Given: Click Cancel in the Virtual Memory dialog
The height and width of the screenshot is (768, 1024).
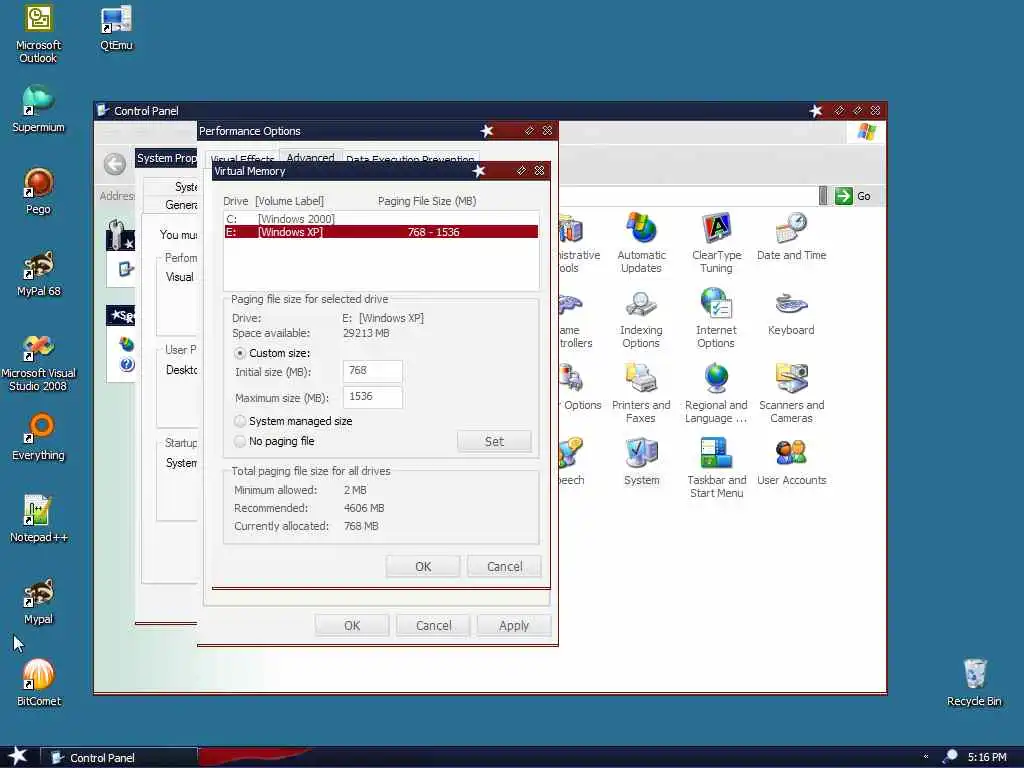Looking at the screenshot, I should (504, 566).
